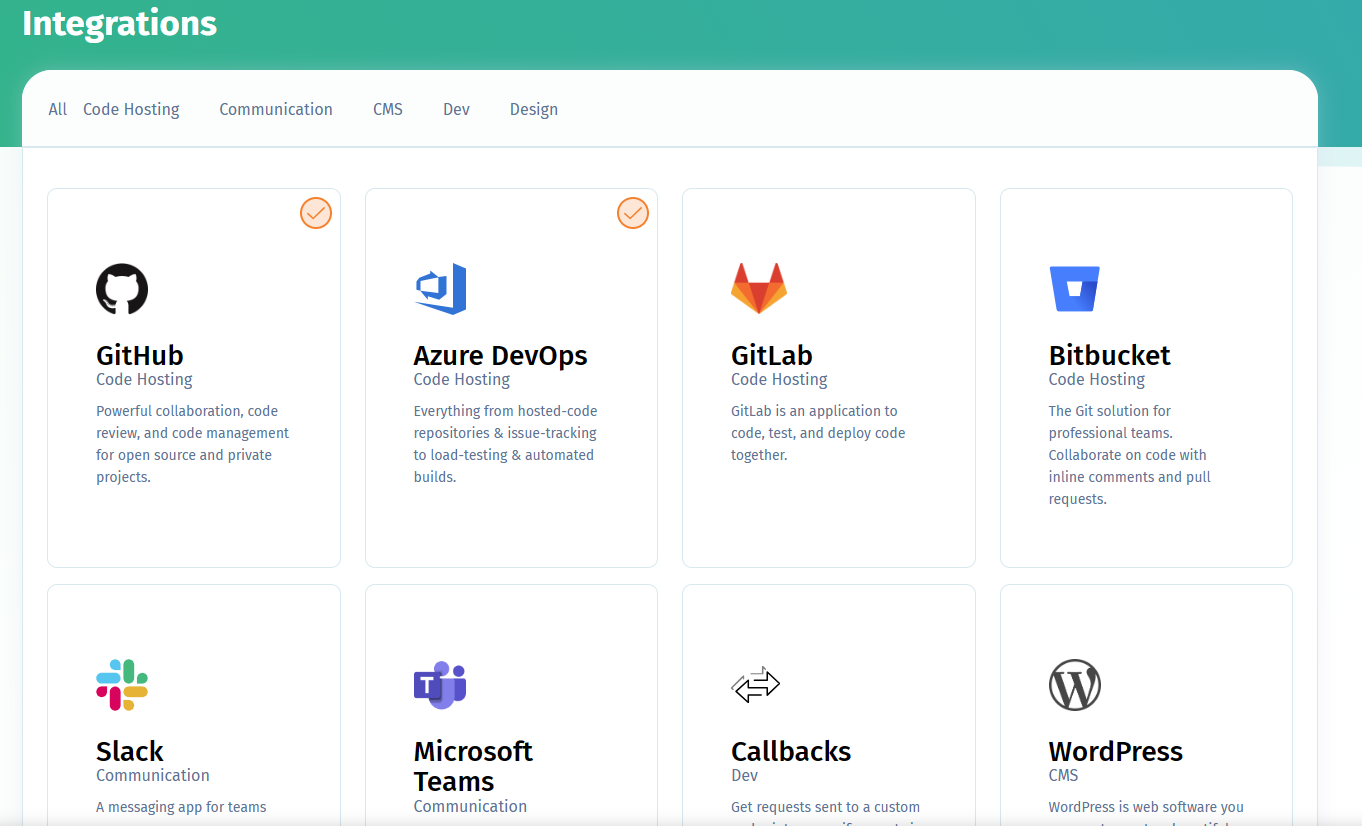1362x826 pixels.
Task: Switch to the All filter tab
Action: (57, 109)
